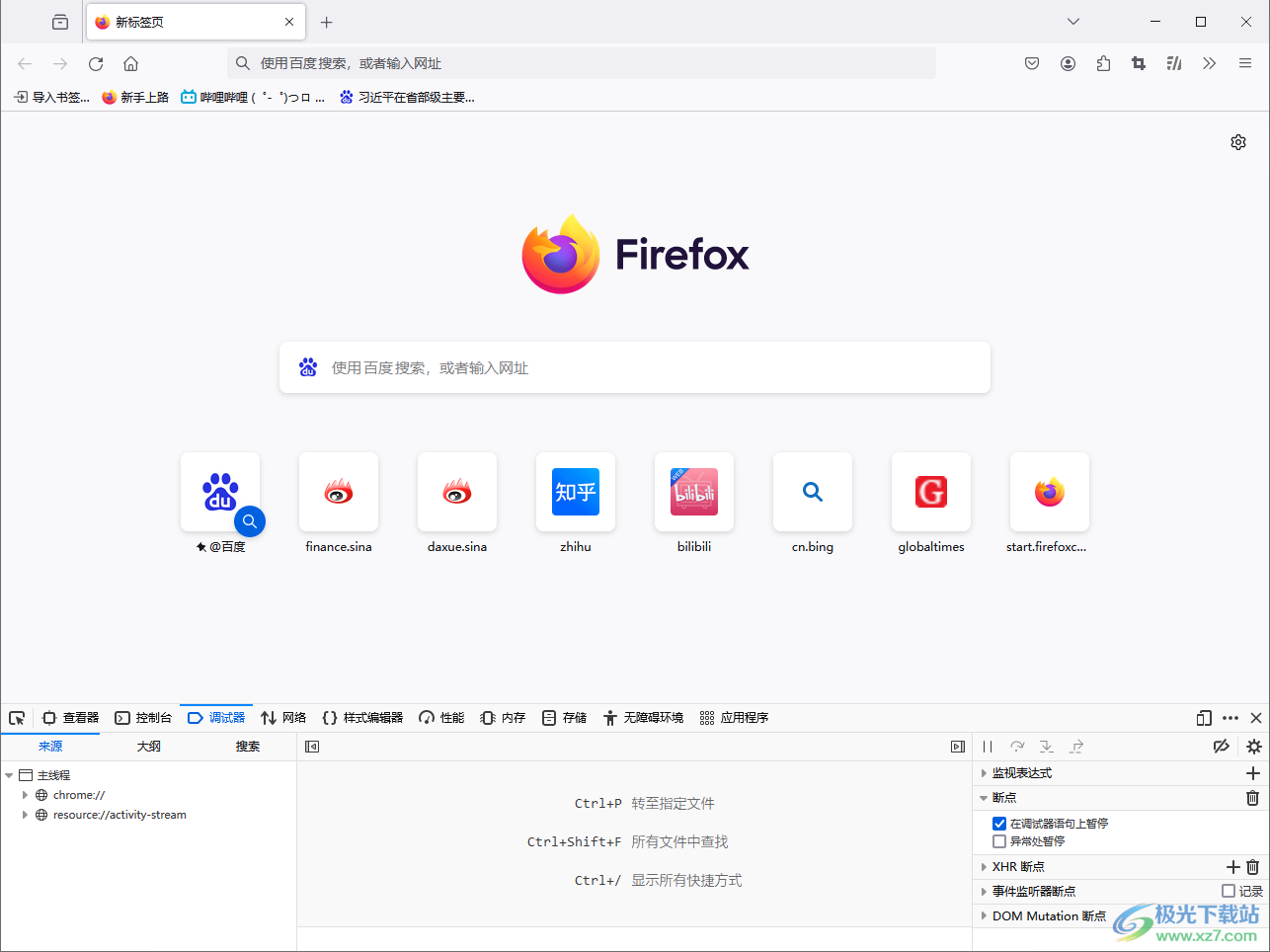The width and height of the screenshot is (1270, 952).
Task: Reload the current page
Action: point(96,63)
